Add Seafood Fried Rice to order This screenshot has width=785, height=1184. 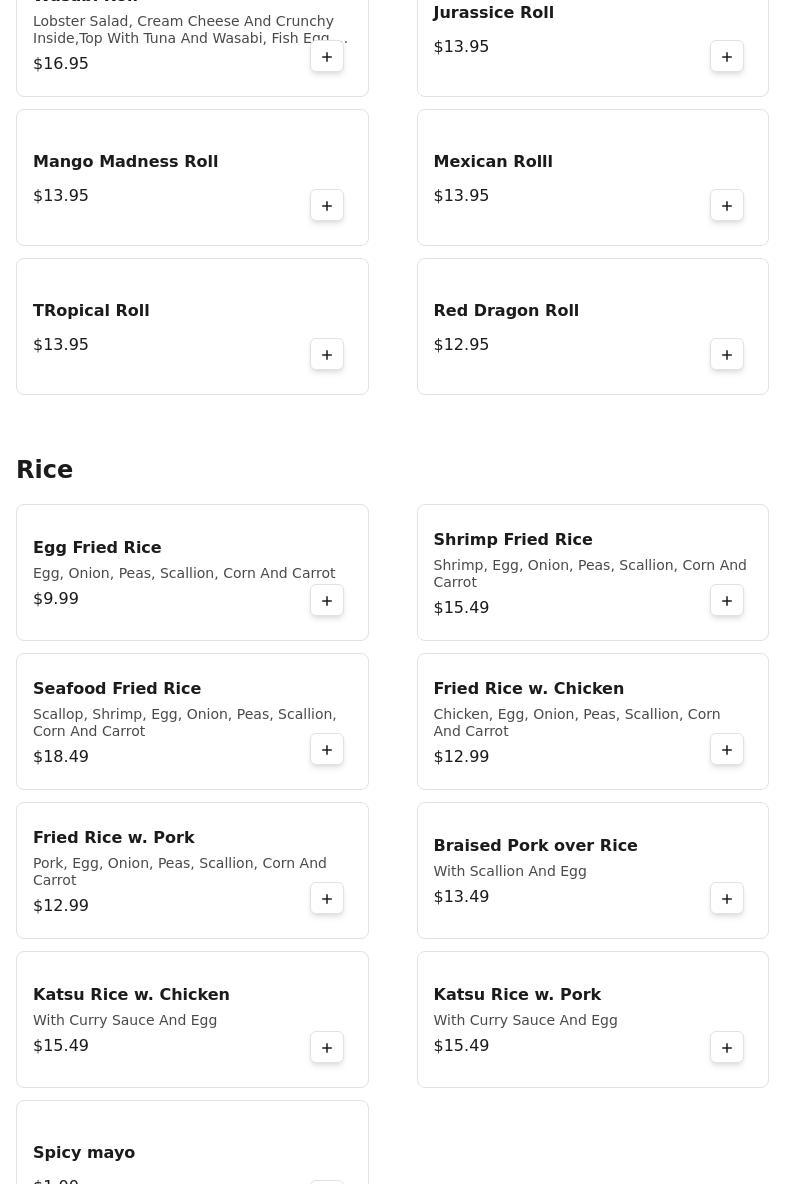point(327,750)
